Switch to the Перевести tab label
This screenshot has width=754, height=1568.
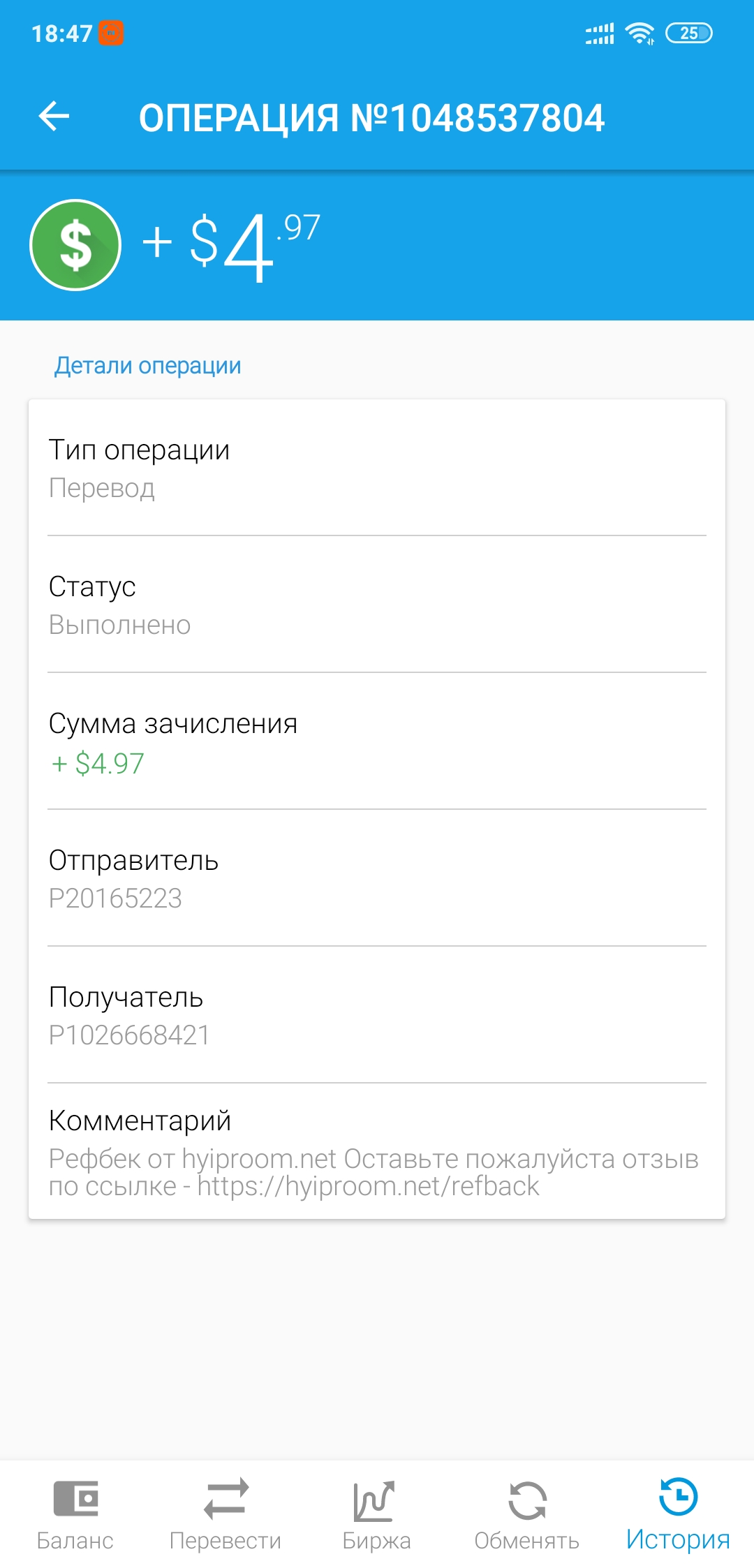click(x=226, y=1540)
